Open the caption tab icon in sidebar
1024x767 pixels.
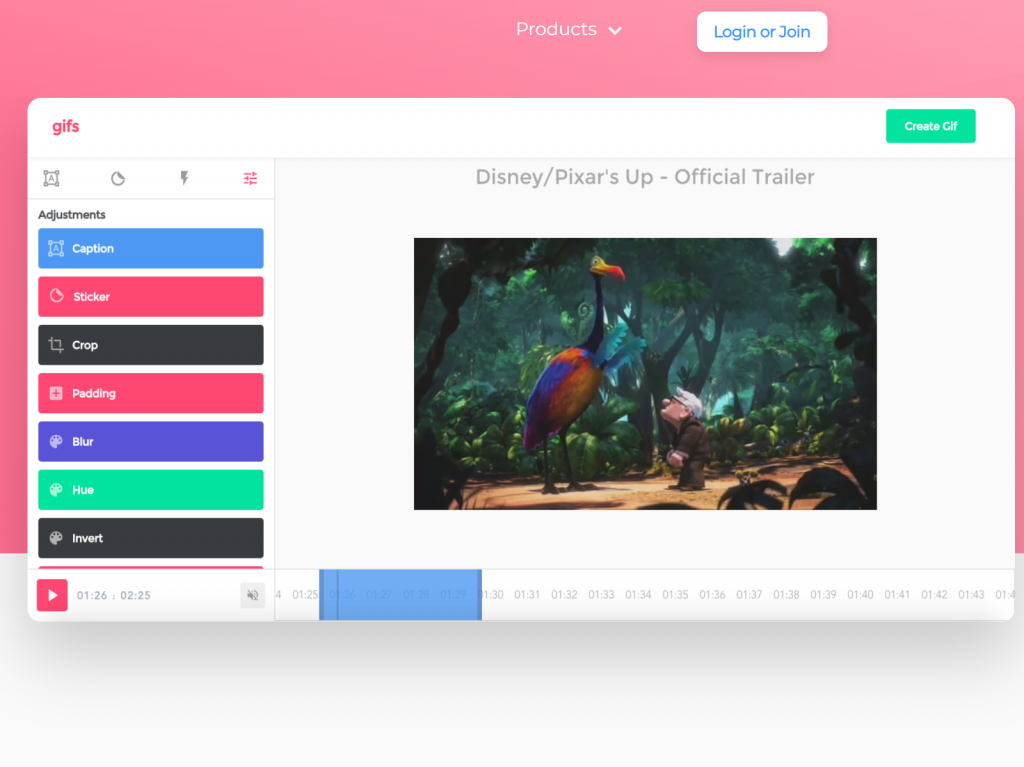pyautogui.click(x=52, y=178)
